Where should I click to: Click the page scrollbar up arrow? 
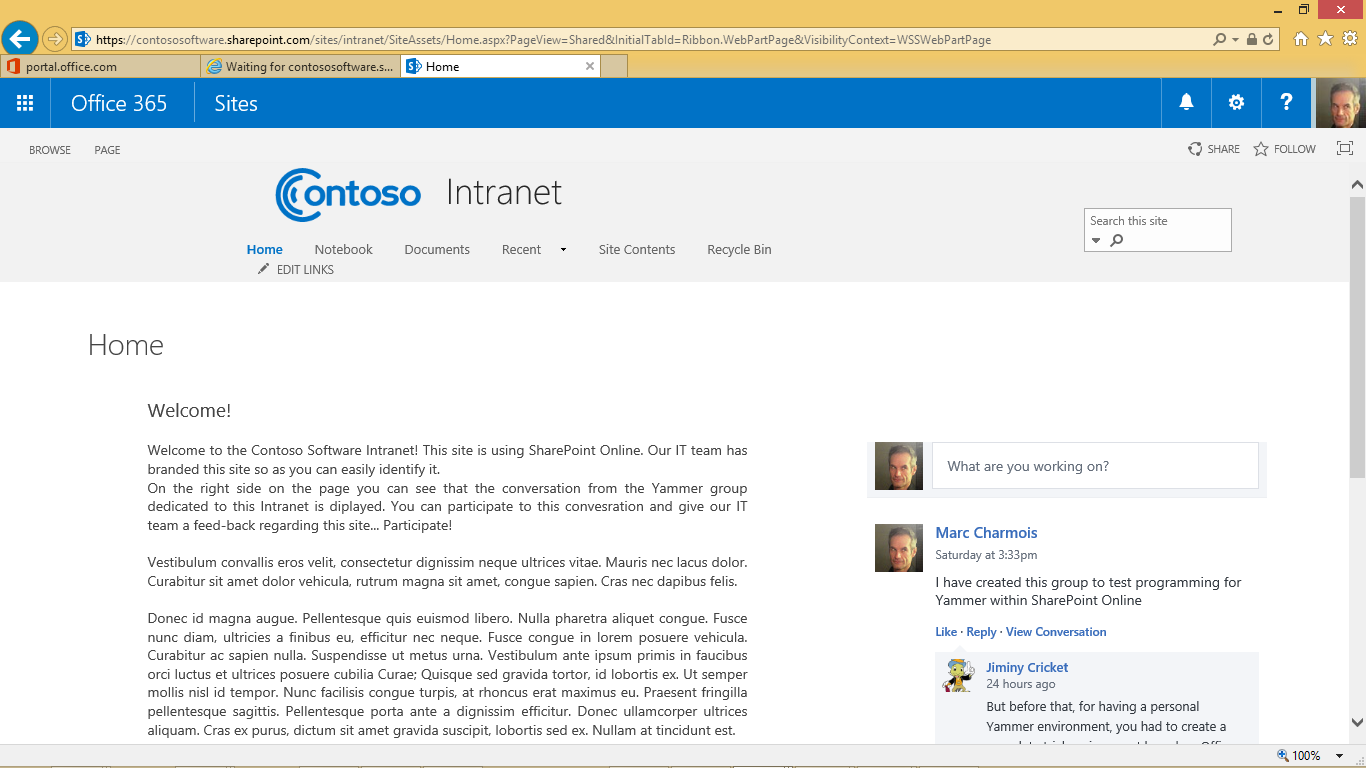pyautogui.click(x=1357, y=185)
